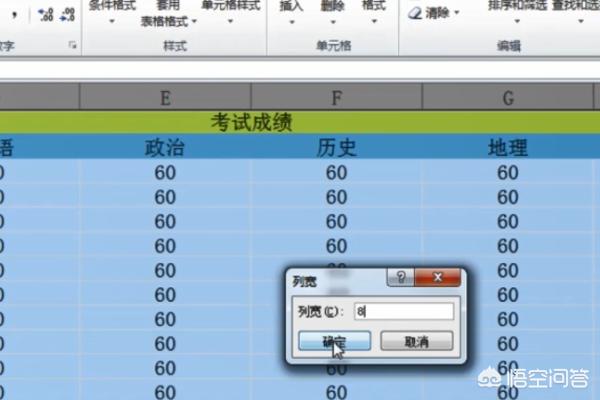Screen dimensions: 600x400
Task: Open the 条件格式 dropdown
Action: pyautogui.click(x=113, y=19)
